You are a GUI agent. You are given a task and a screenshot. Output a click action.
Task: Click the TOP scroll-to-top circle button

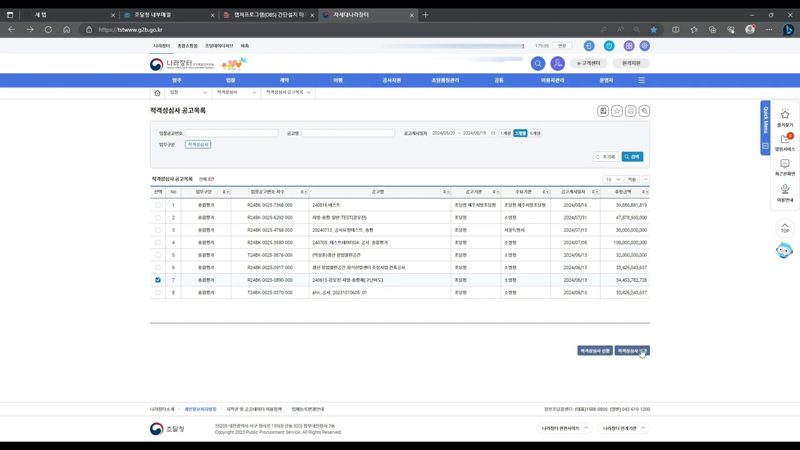click(x=785, y=228)
